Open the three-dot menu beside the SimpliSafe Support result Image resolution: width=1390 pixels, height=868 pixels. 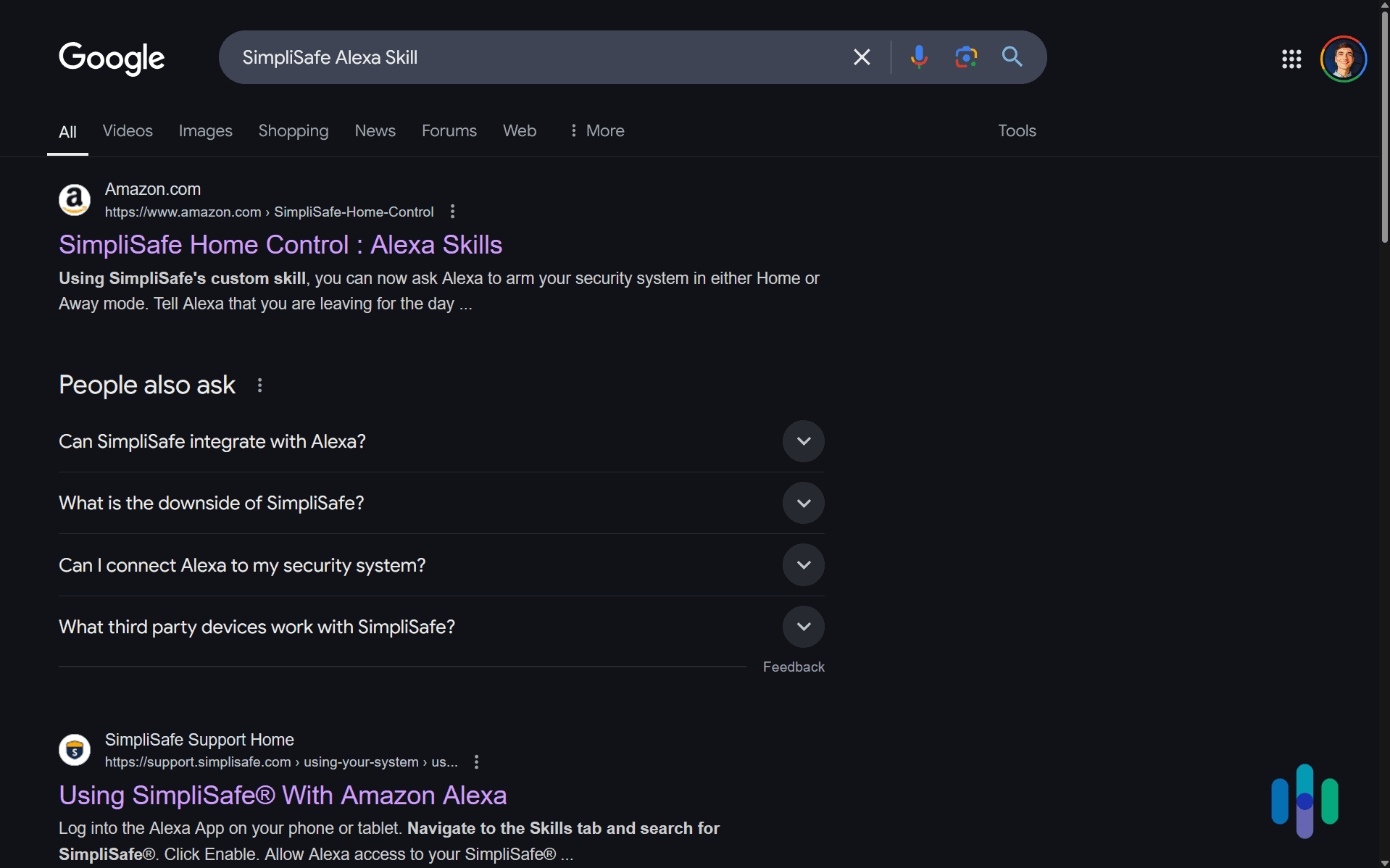point(476,761)
